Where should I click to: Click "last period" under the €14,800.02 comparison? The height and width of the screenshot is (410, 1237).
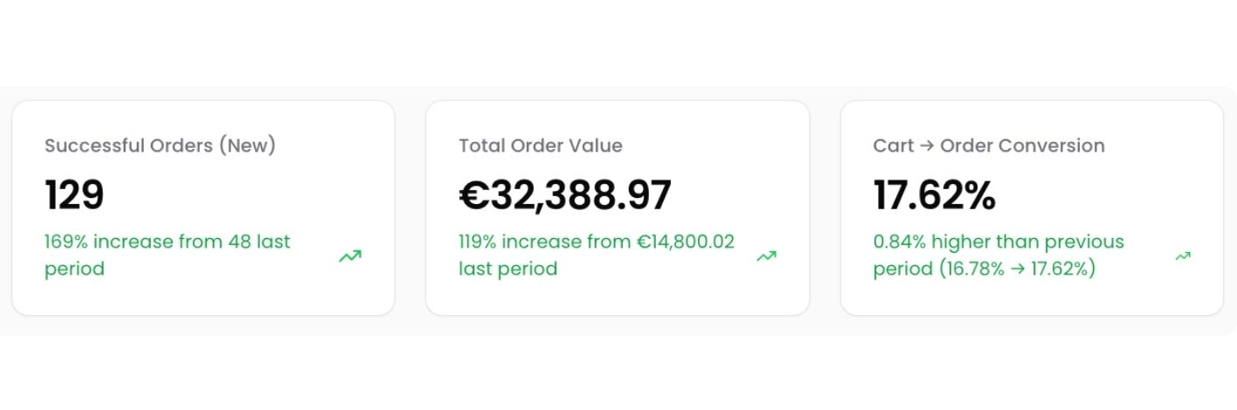point(507,269)
